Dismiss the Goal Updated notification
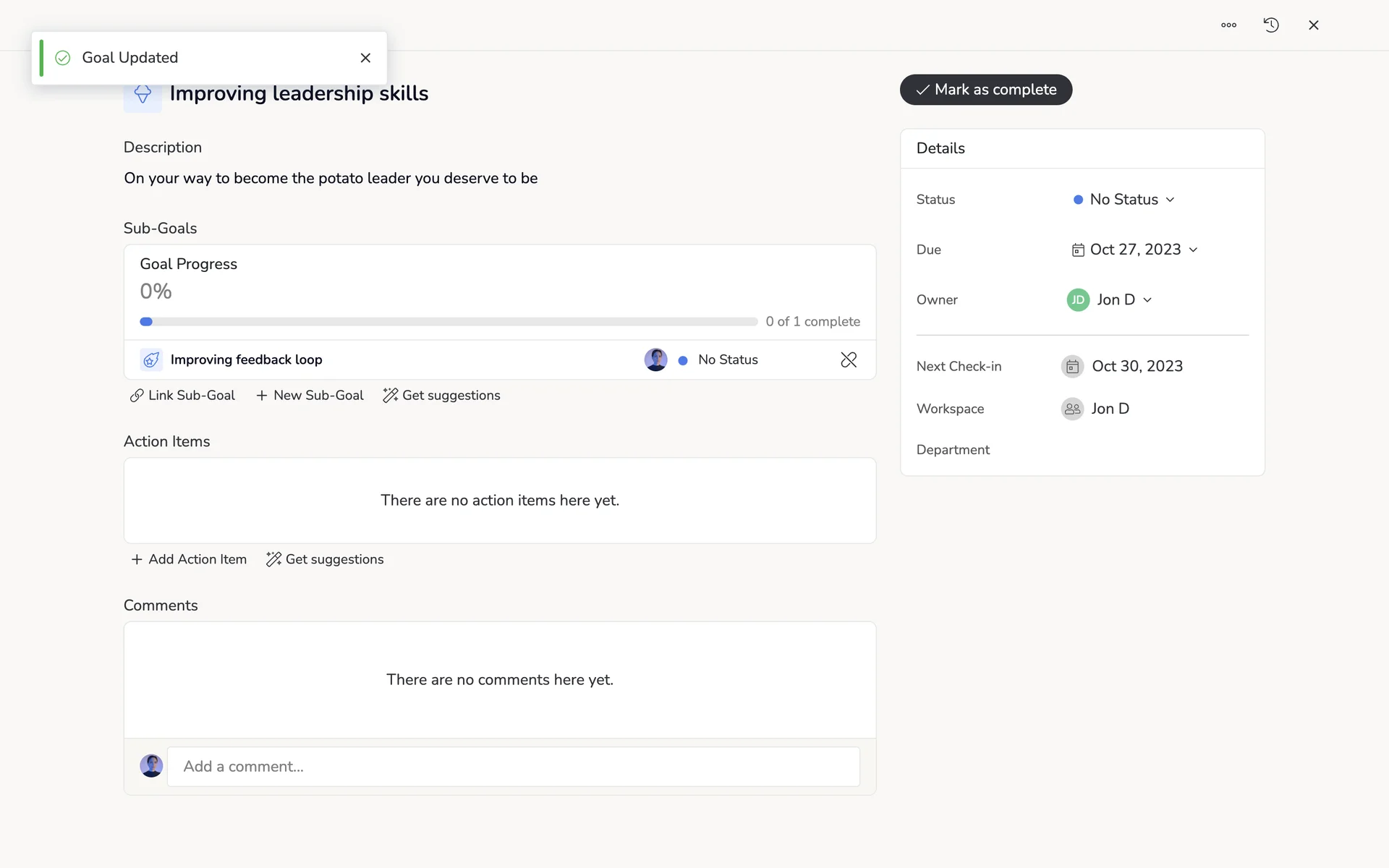 coord(365,58)
